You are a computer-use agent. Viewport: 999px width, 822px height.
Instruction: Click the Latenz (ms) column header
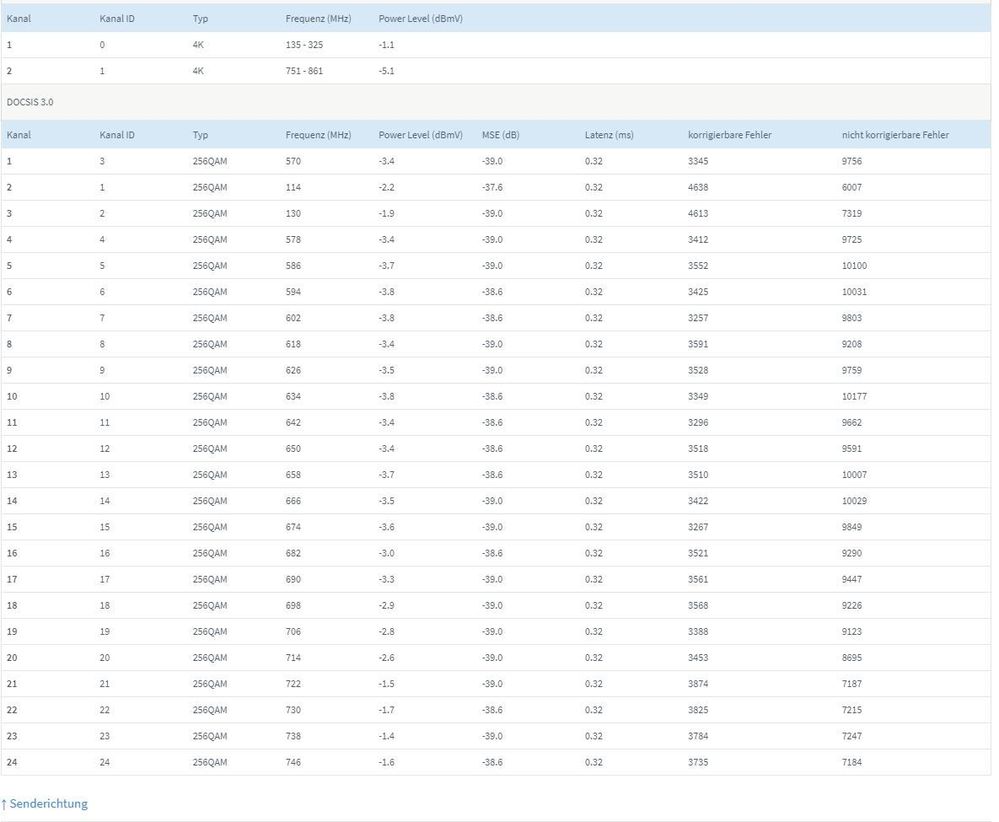tap(609, 135)
